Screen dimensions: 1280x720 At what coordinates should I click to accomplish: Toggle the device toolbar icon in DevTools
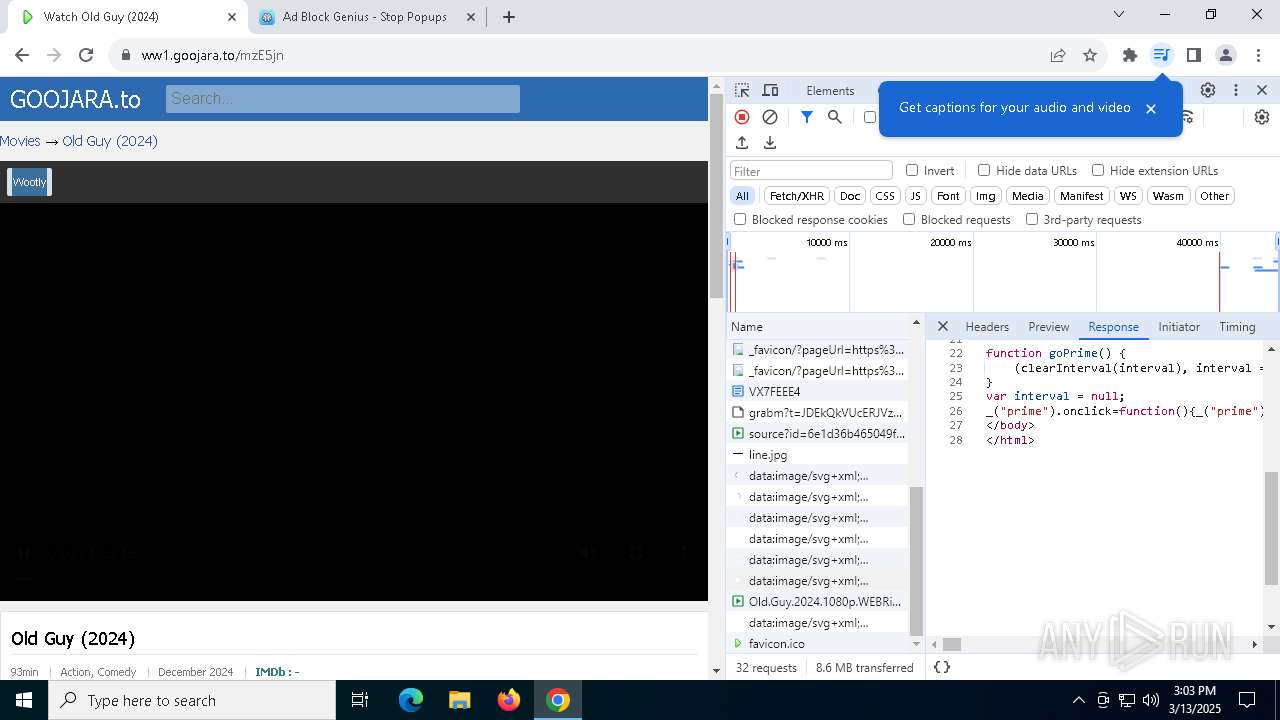pyautogui.click(x=770, y=90)
